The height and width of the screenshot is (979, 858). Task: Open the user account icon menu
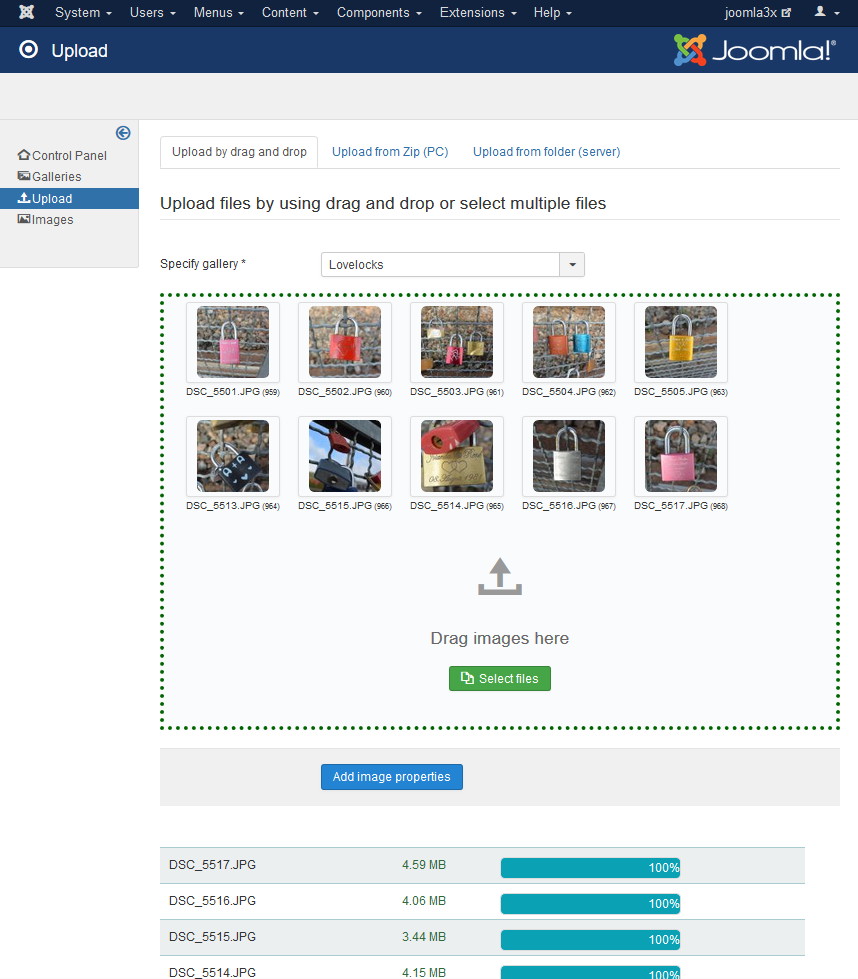[826, 13]
